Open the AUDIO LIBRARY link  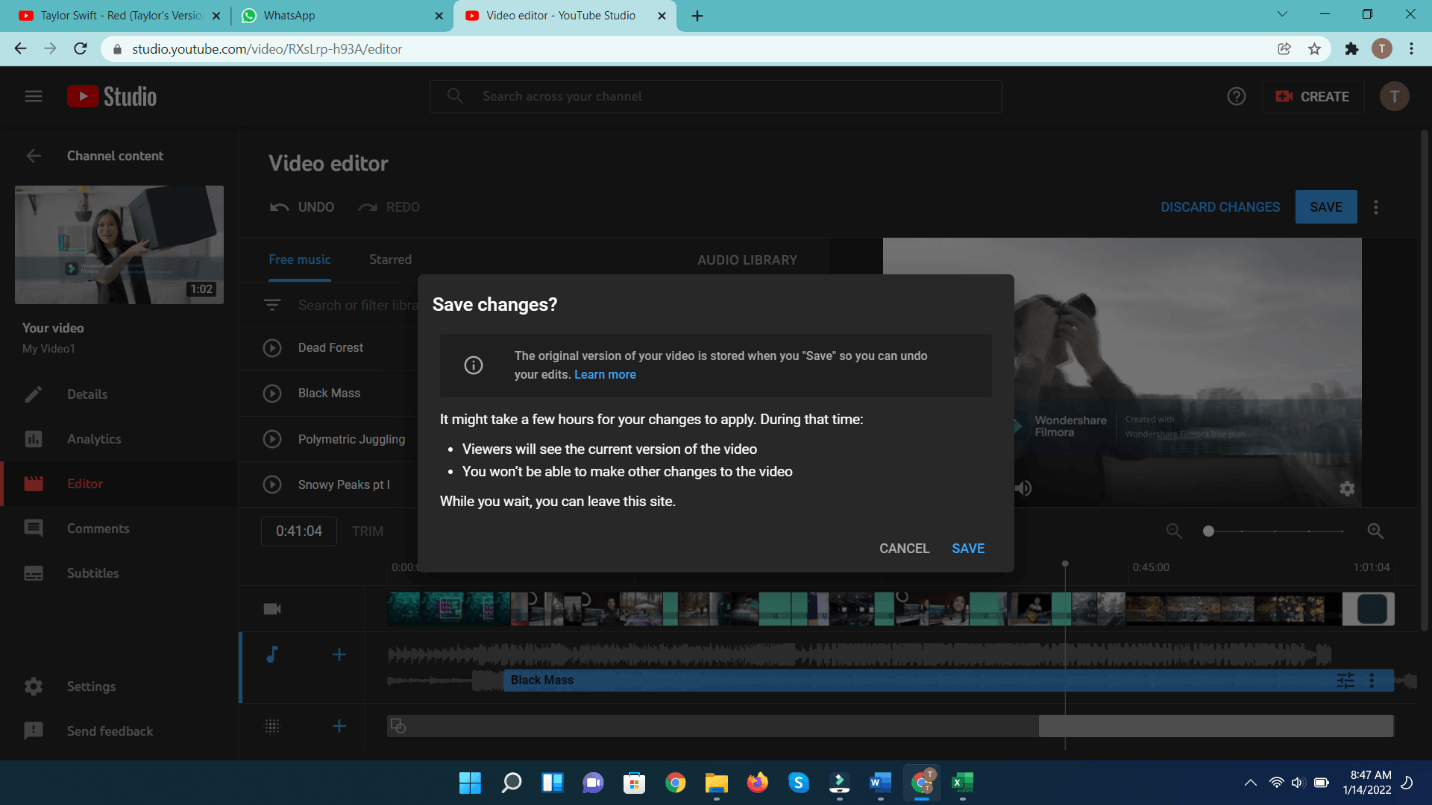click(x=747, y=259)
